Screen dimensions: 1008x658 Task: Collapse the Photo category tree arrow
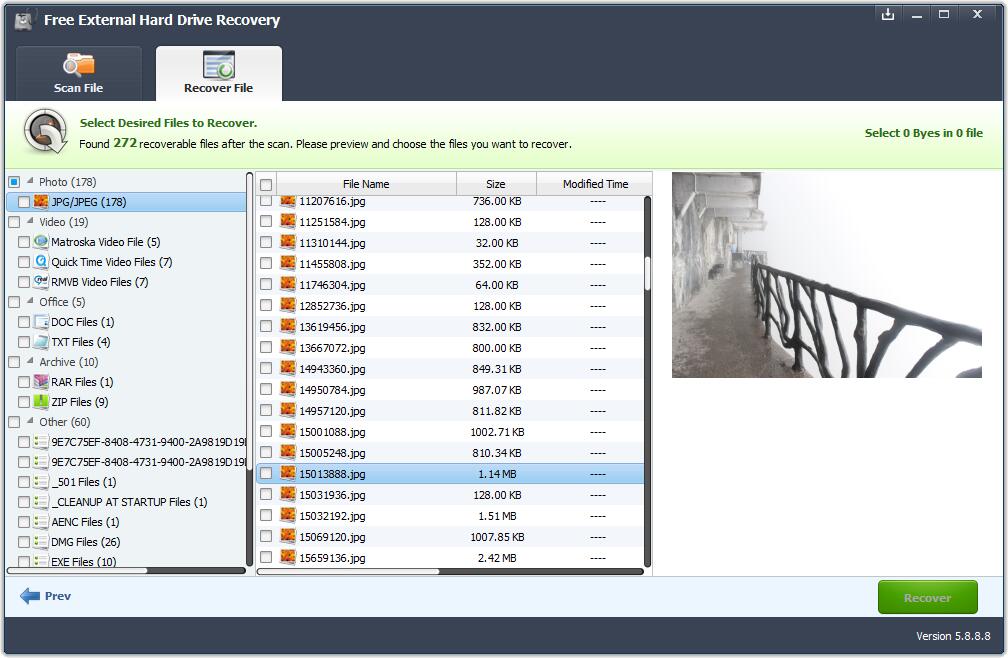click(30, 181)
